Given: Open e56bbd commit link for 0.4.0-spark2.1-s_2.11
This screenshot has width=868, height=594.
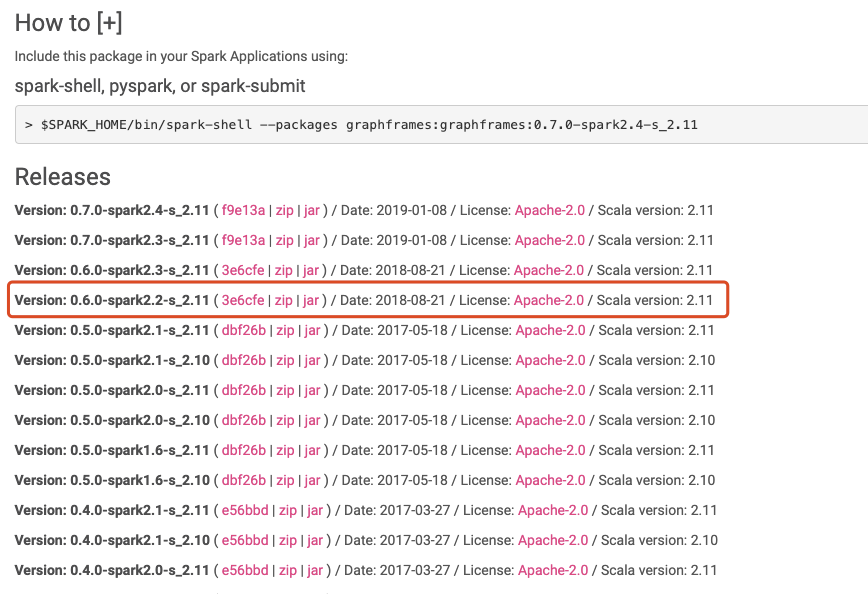Looking at the screenshot, I should (x=245, y=510).
